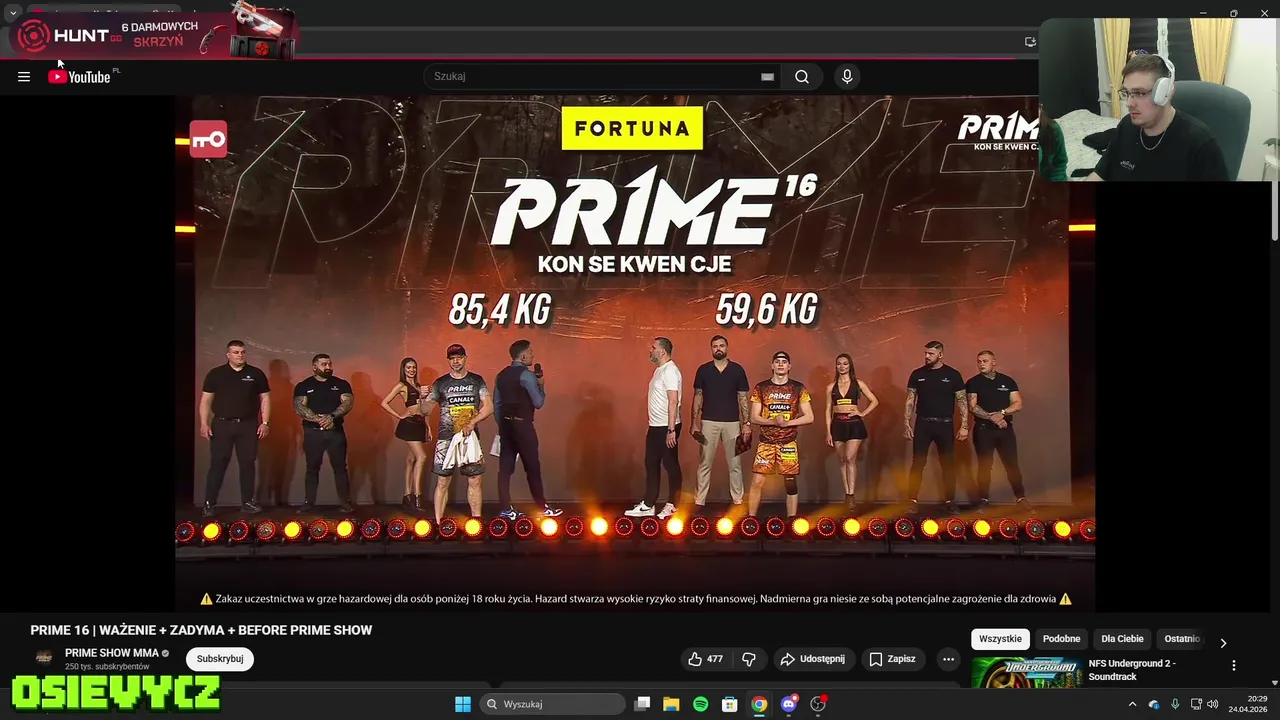
Task: Open Discord from the taskbar
Action: click(x=788, y=704)
